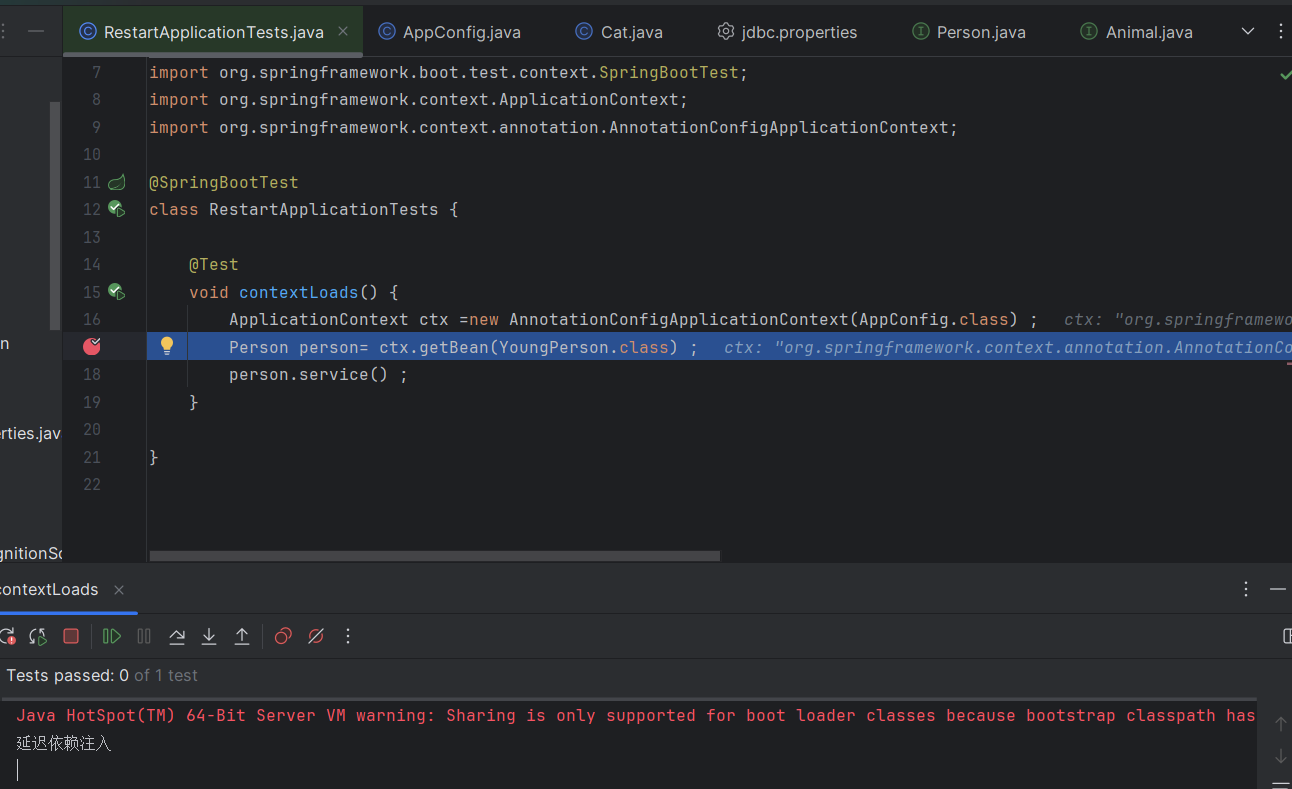This screenshot has height=789, width=1292.
Task: Minimize the left side panel
Action: click(x=36, y=32)
